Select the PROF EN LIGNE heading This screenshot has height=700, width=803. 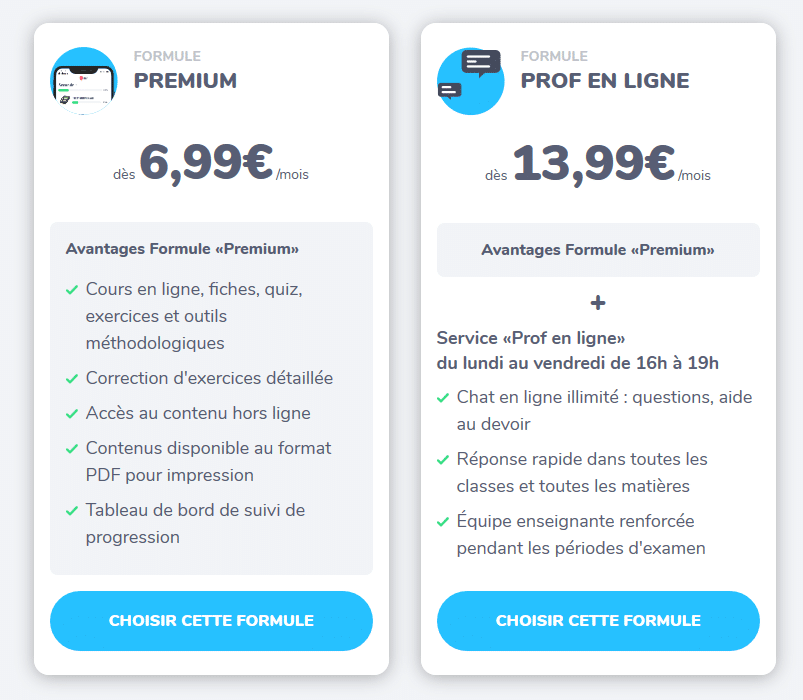(605, 81)
